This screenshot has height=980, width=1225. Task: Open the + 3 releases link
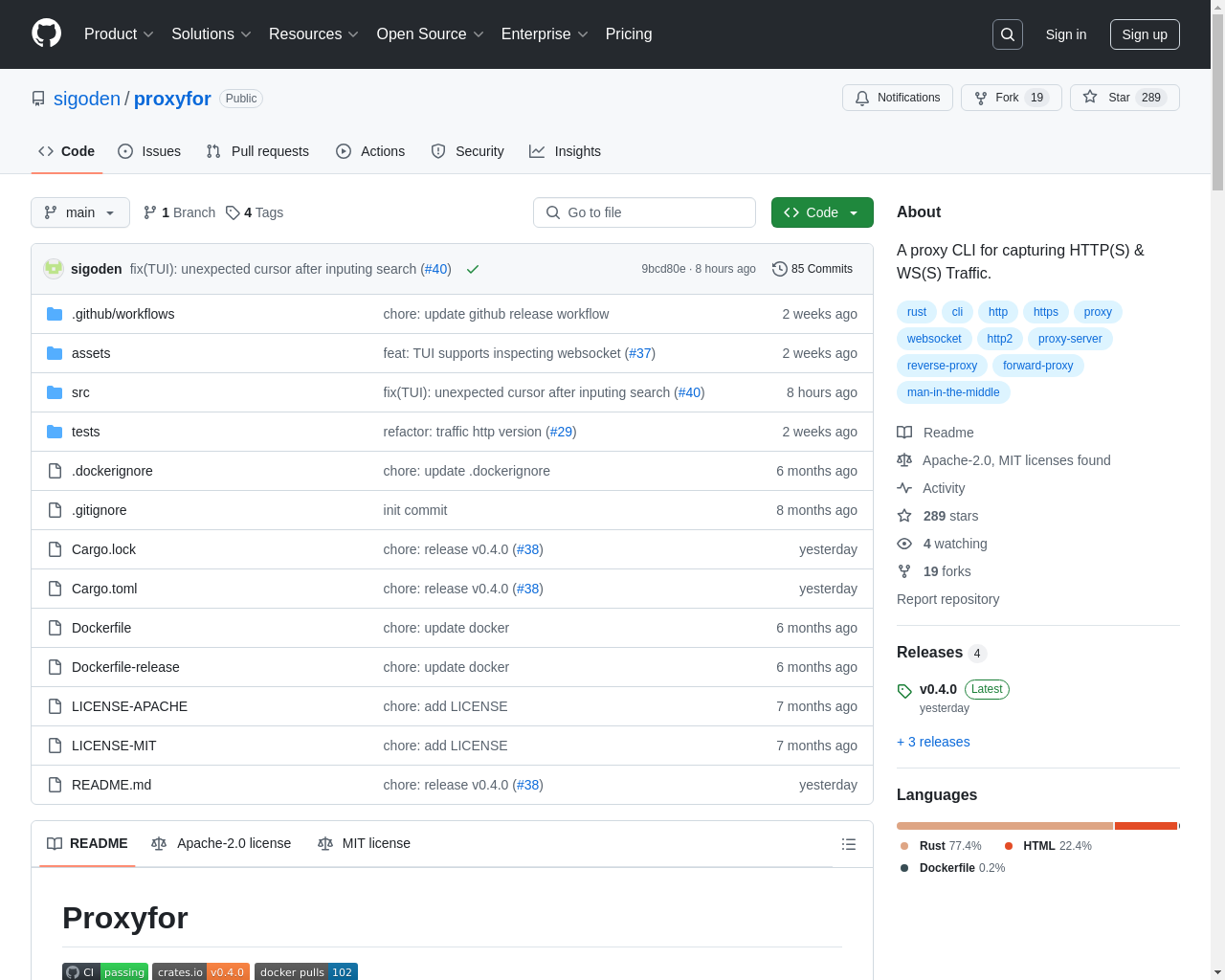point(933,742)
